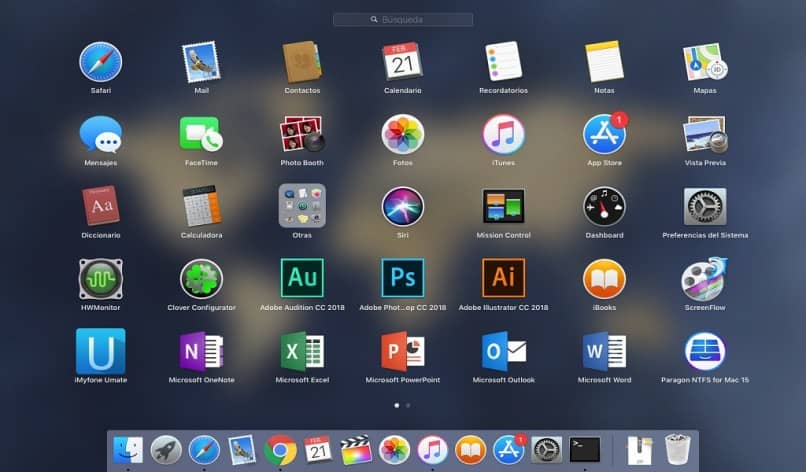Viewport: 806px width, 472px height.
Task: Start the FaceTime app
Action: (201, 135)
